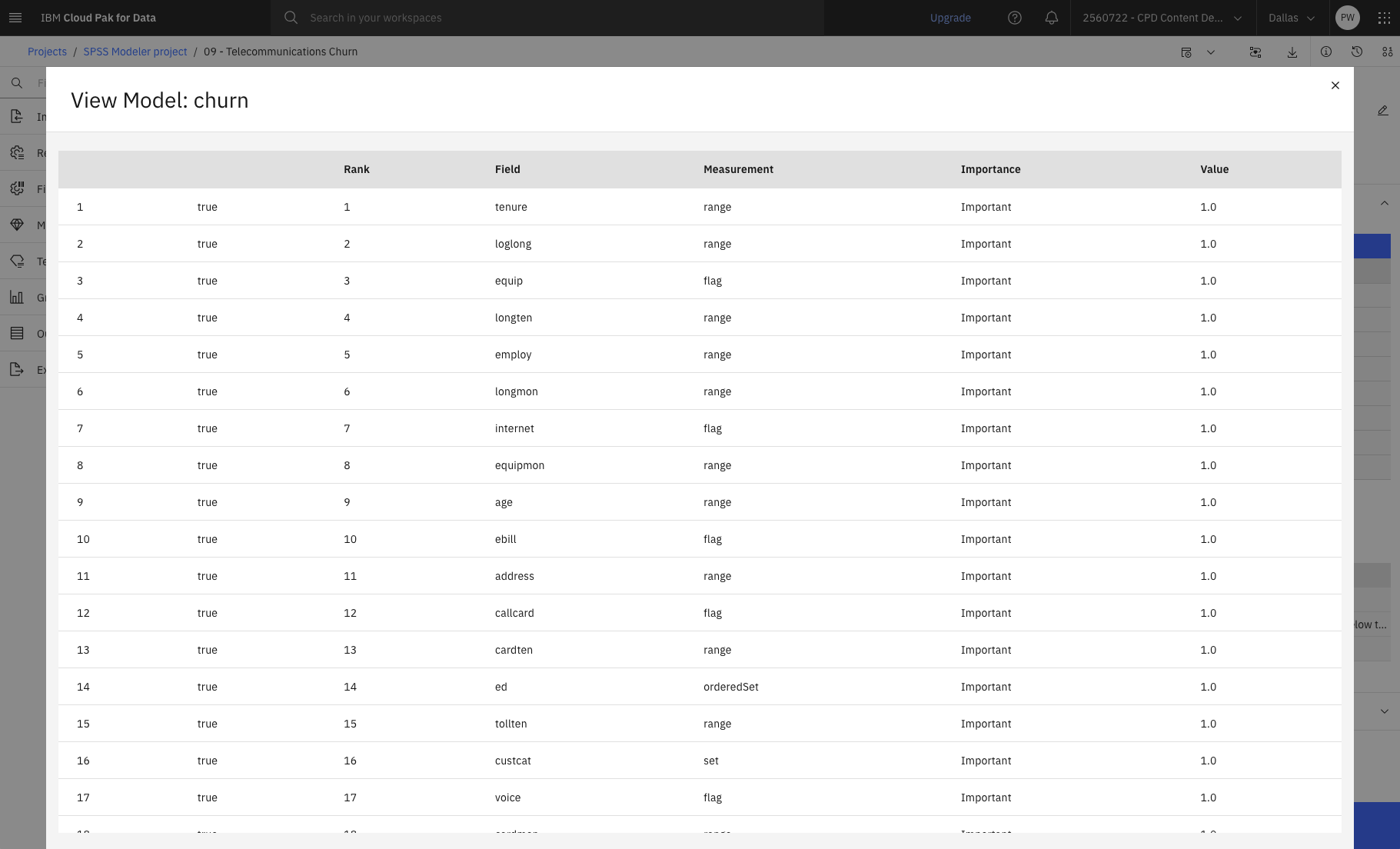Click the palette search magnifier icon

pyautogui.click(x=17, y=82)
